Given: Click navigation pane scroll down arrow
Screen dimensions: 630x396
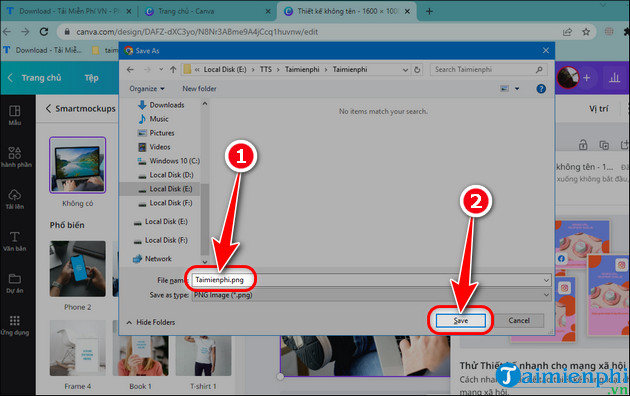Looking at the screenshot, I should click(205, 261).
